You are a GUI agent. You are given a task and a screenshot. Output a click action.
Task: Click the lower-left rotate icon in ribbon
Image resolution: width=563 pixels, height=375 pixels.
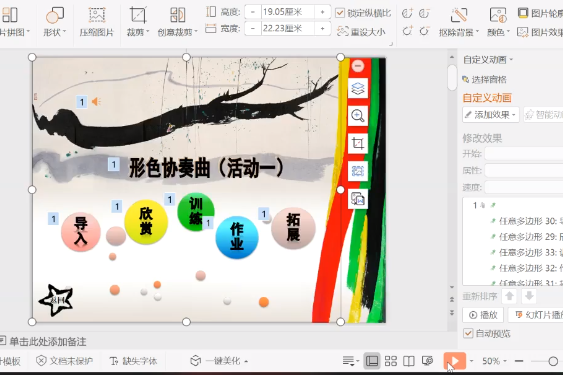coord(407,31)
